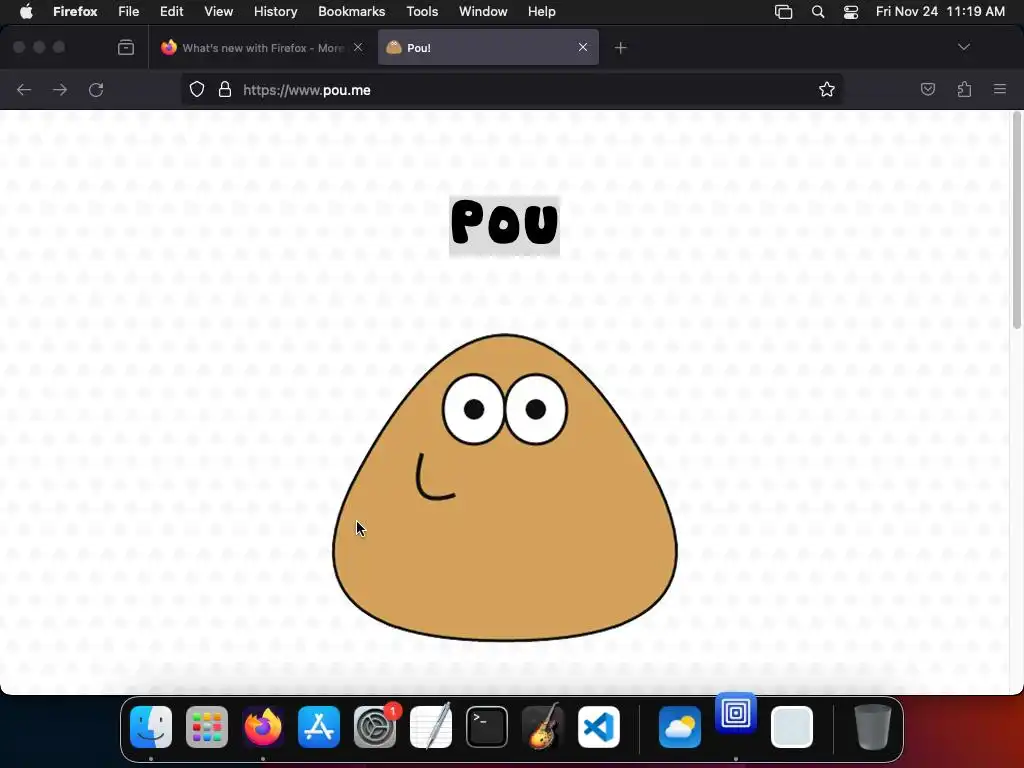Viewport: 1024px width, 768px height.
Task: Expand the list all tabs chevron
Action: click(964, 47)
